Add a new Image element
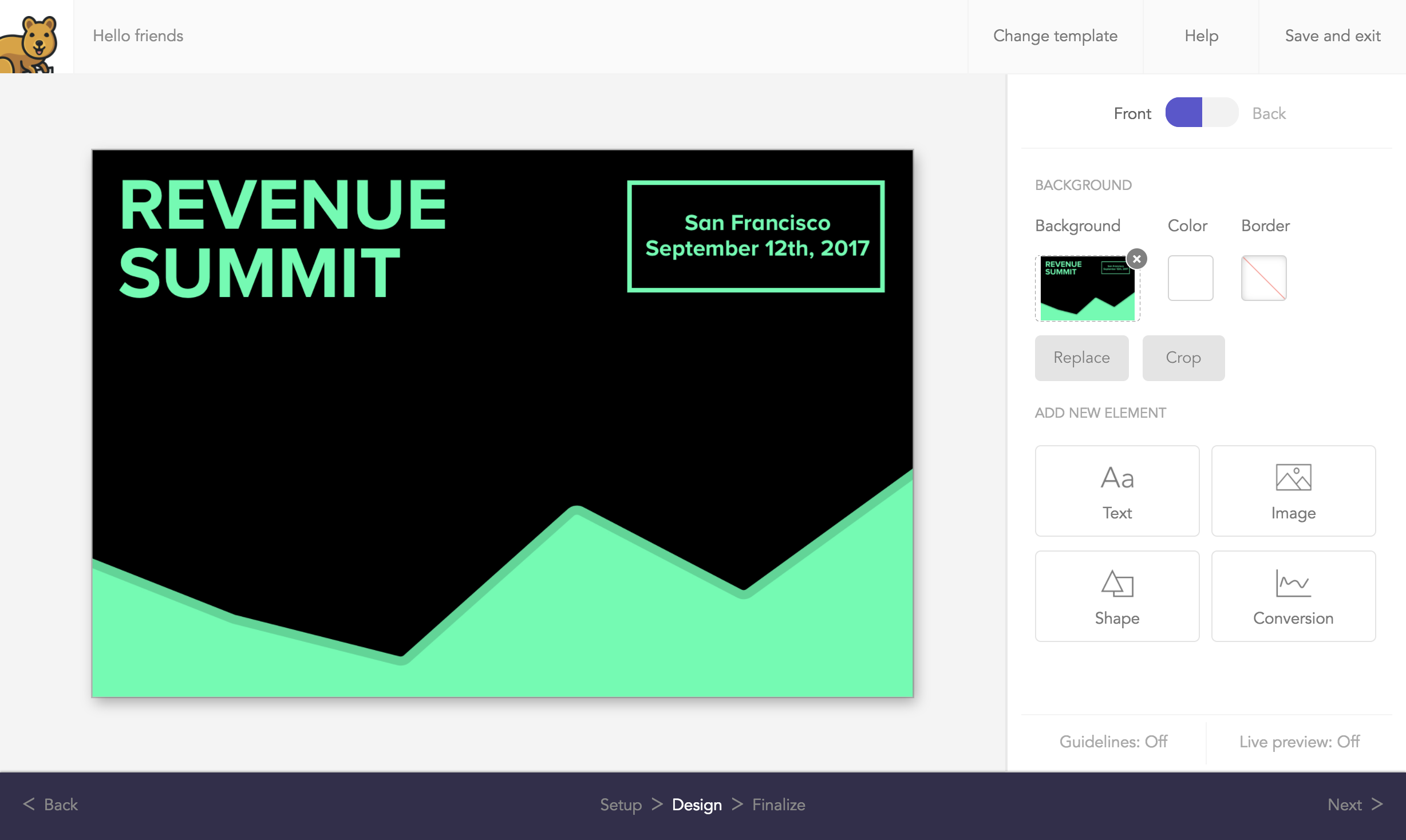The image size is (1406, 840). point(1293,491)
